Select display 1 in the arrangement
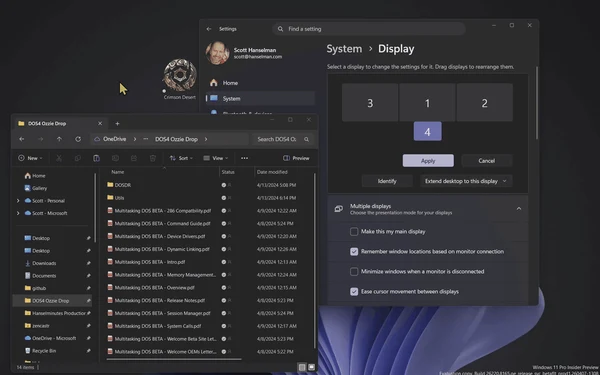The height and width of the screenshot is (375, 600). (x=427, y=103)
